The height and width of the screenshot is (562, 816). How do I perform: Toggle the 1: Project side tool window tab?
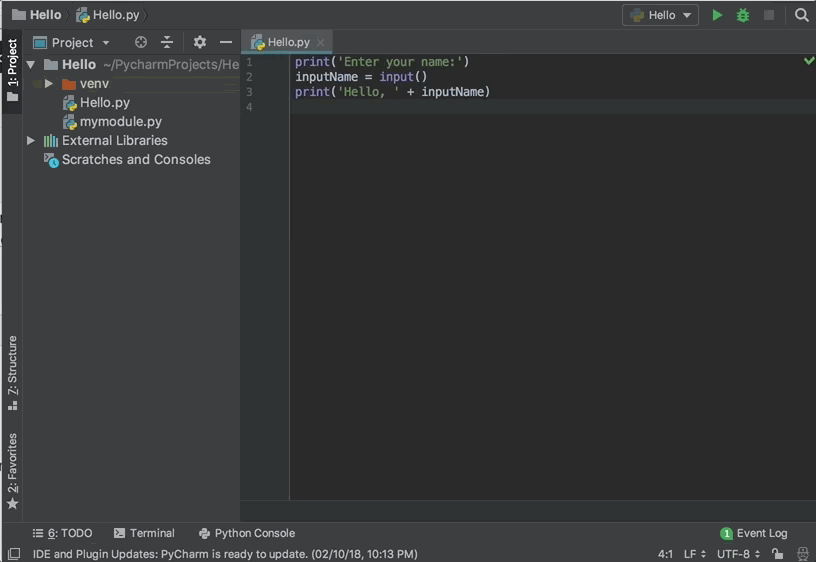(12, 70)
